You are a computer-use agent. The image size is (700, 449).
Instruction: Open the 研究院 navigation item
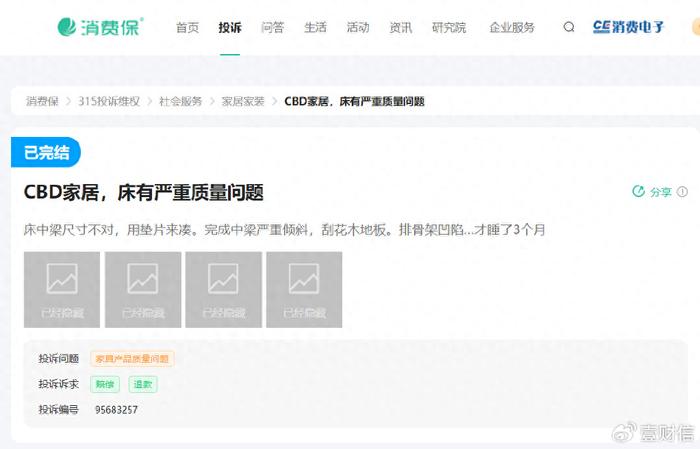449,28
